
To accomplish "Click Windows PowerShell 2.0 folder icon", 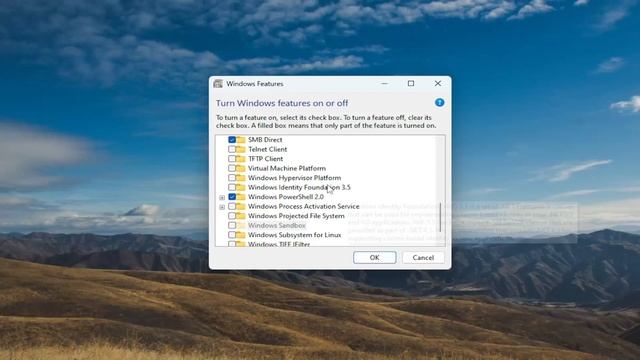I will point(241,197).
